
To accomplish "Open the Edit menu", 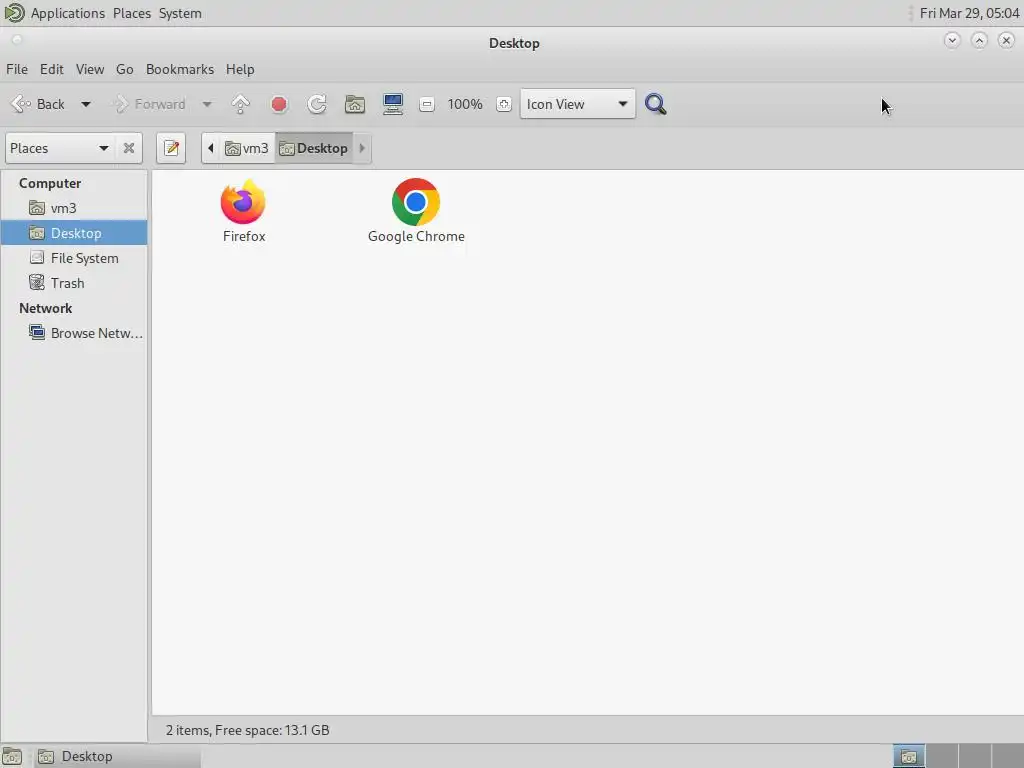I will [x=52, y=69].
